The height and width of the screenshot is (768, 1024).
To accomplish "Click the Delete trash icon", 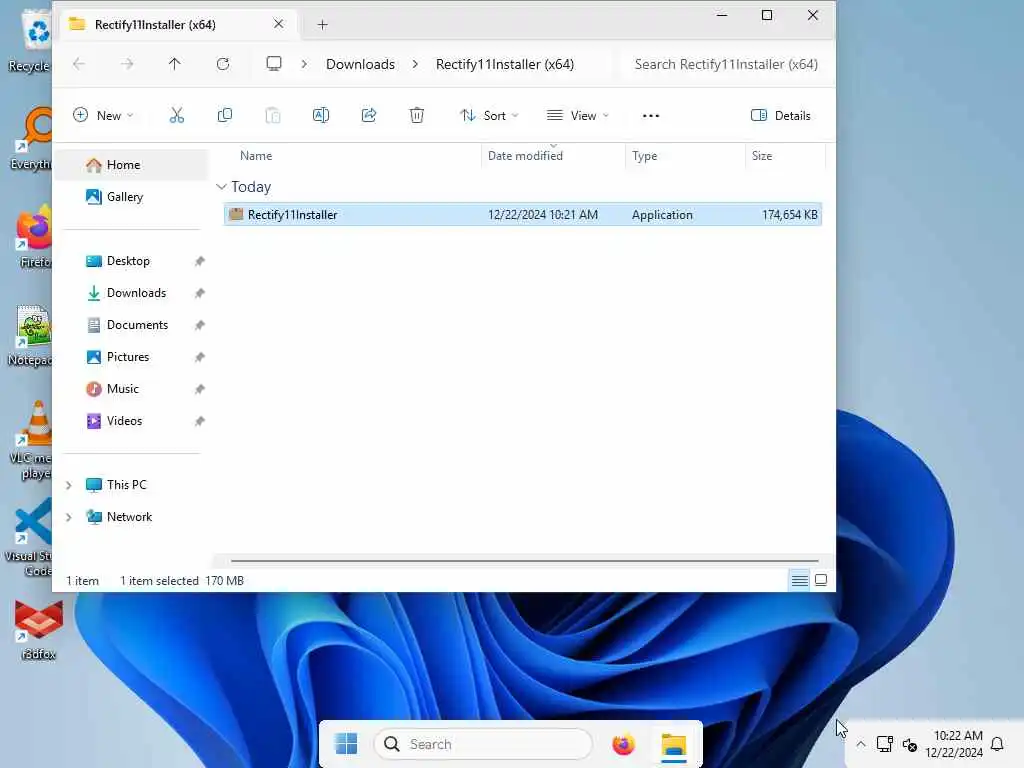I will [417, 116].
